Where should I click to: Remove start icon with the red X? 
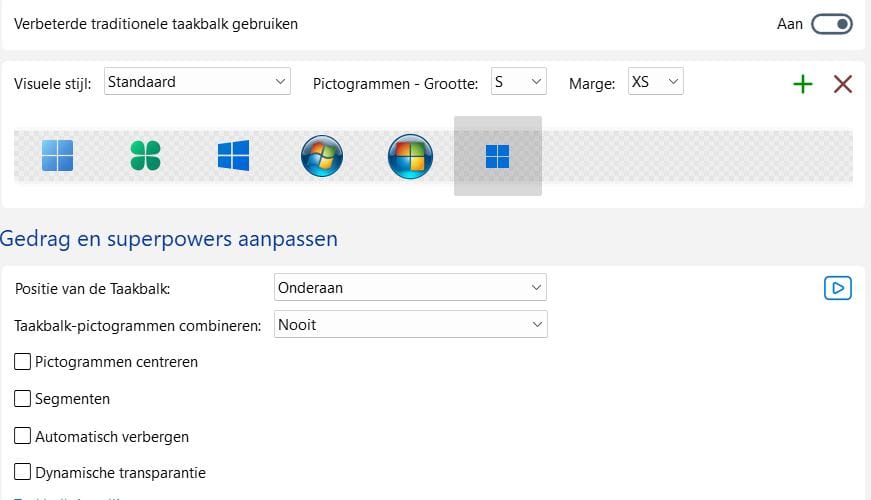[x=843, y=84]
